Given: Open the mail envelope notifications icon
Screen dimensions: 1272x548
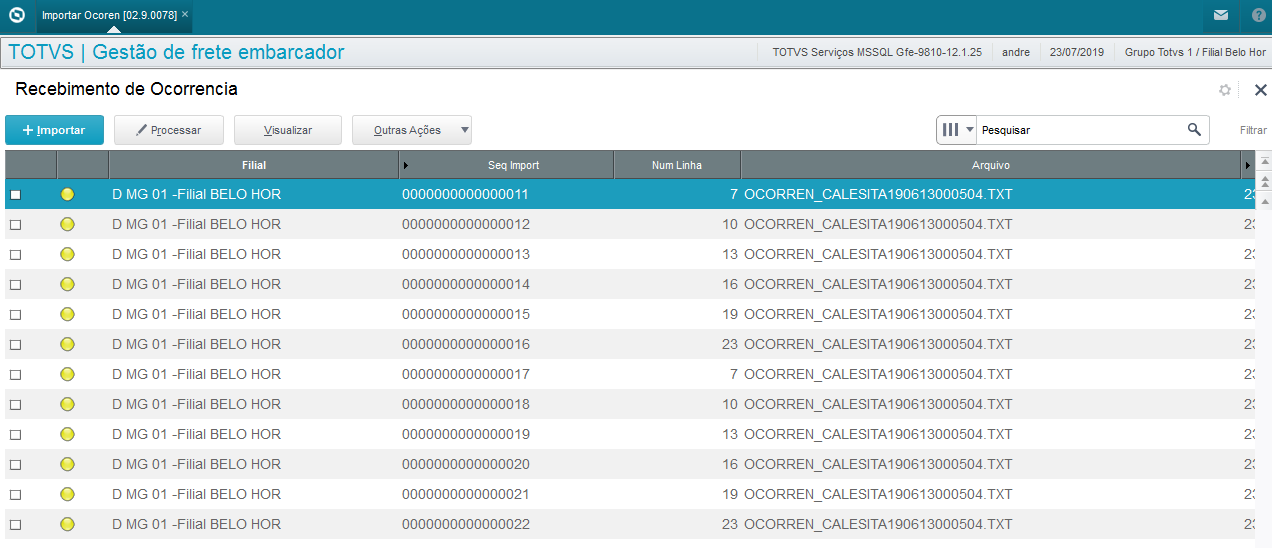Looking at the screenshot, I should coord(1221,15).
